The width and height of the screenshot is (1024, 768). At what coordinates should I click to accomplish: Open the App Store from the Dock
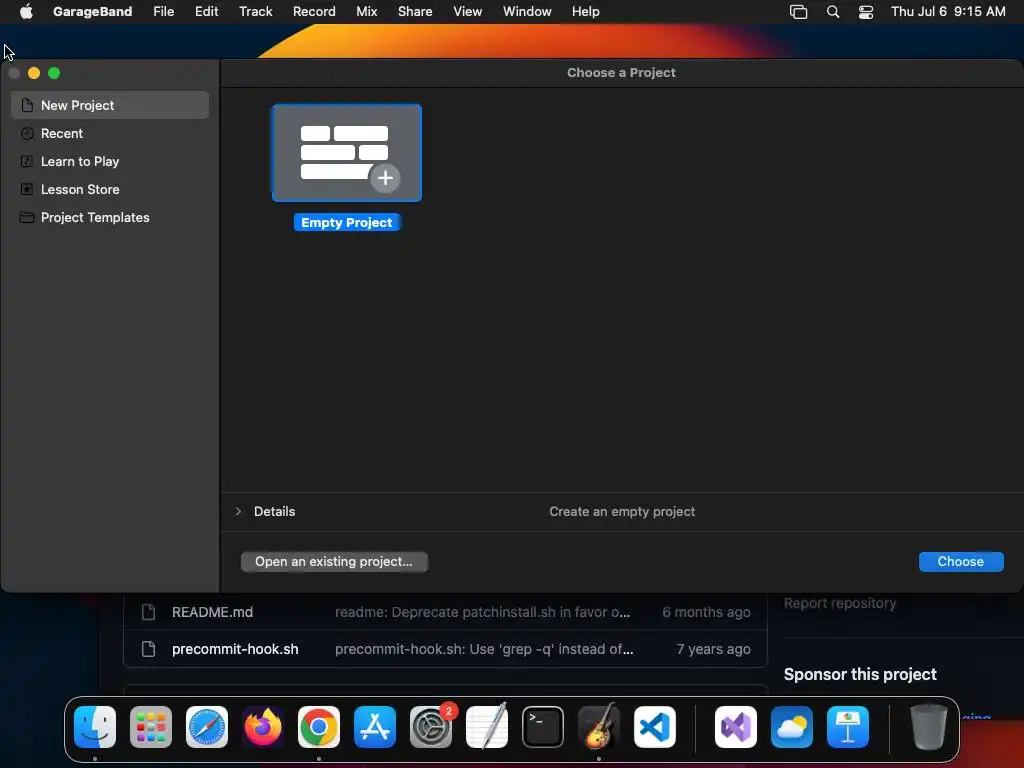tap(375, 727)
